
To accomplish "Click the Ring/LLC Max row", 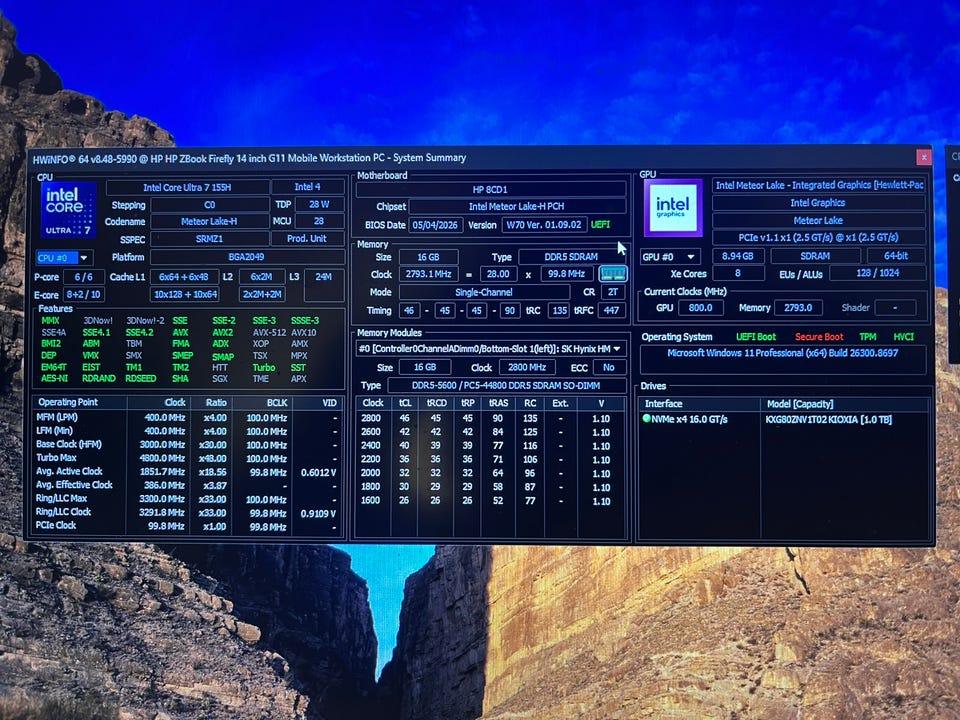I will point(187,499).
